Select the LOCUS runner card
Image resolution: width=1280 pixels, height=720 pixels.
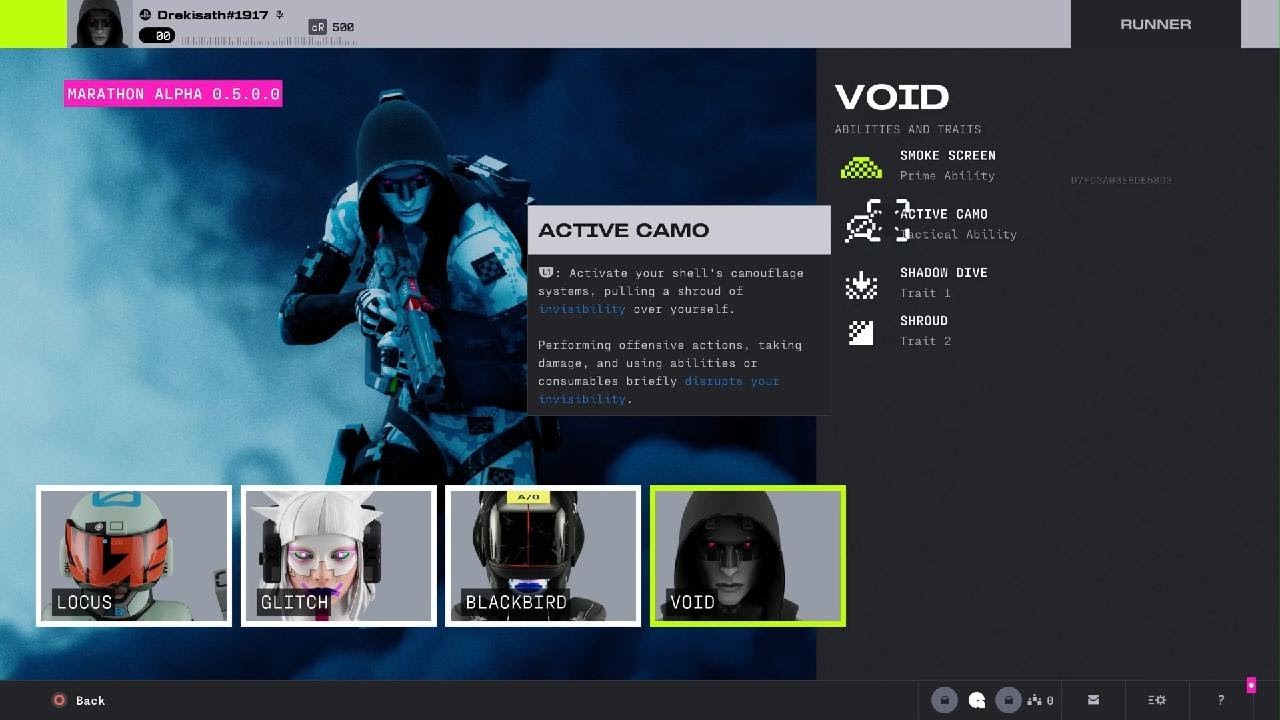pos(134,556)
